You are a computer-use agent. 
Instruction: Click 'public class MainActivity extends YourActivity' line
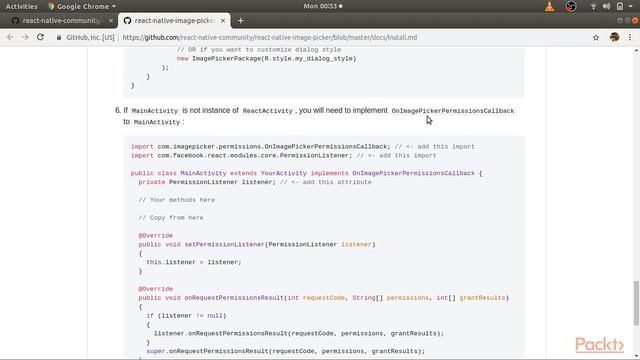click(x=306, y=173)
